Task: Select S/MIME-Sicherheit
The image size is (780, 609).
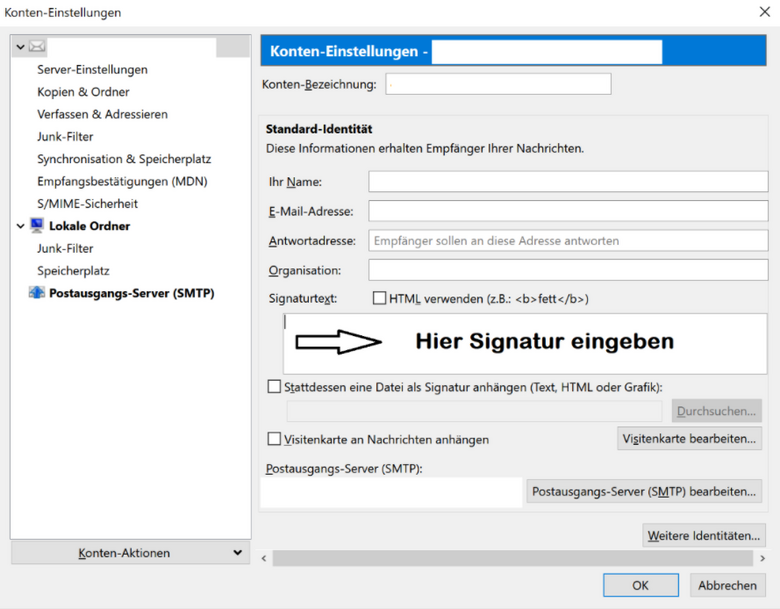Action: point(88,204)
